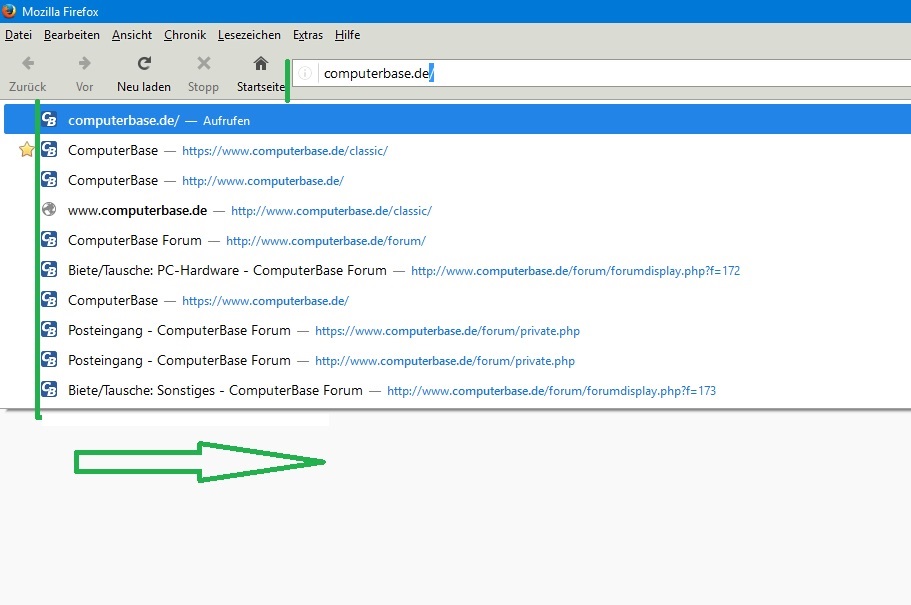Select 'Biete/Tausche: Sonstiges - ComputerBase Forum' title
This screenshot has height=605, width=911.
click(x=216, y=391)
